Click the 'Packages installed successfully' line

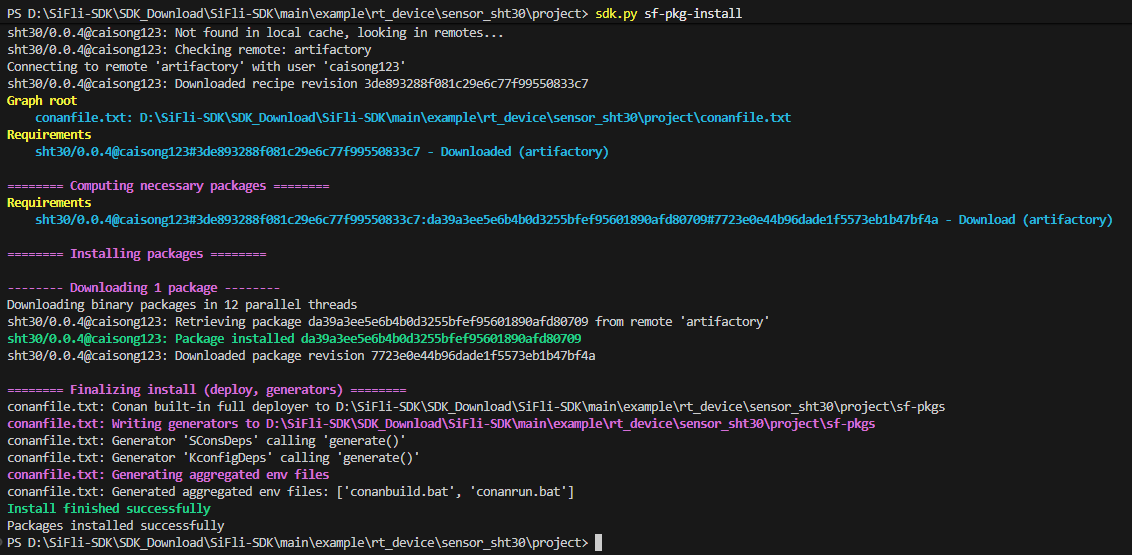pos(116,526)
